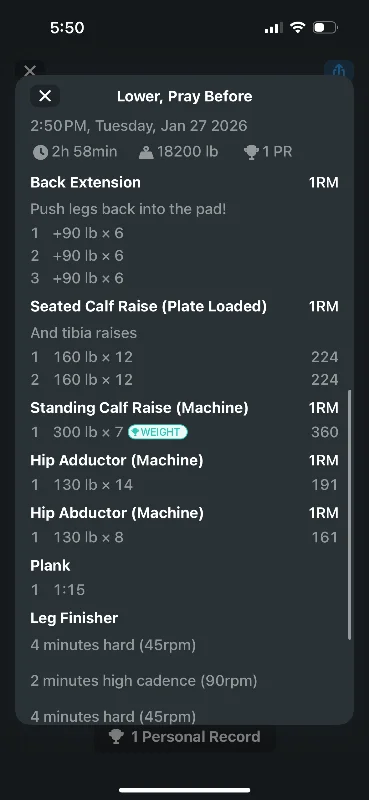Open Seated Calf Raise (Plate Loaded) exercise
Image resolution: width=369 pixels, height=800 pixels.
tap(149, 307)
